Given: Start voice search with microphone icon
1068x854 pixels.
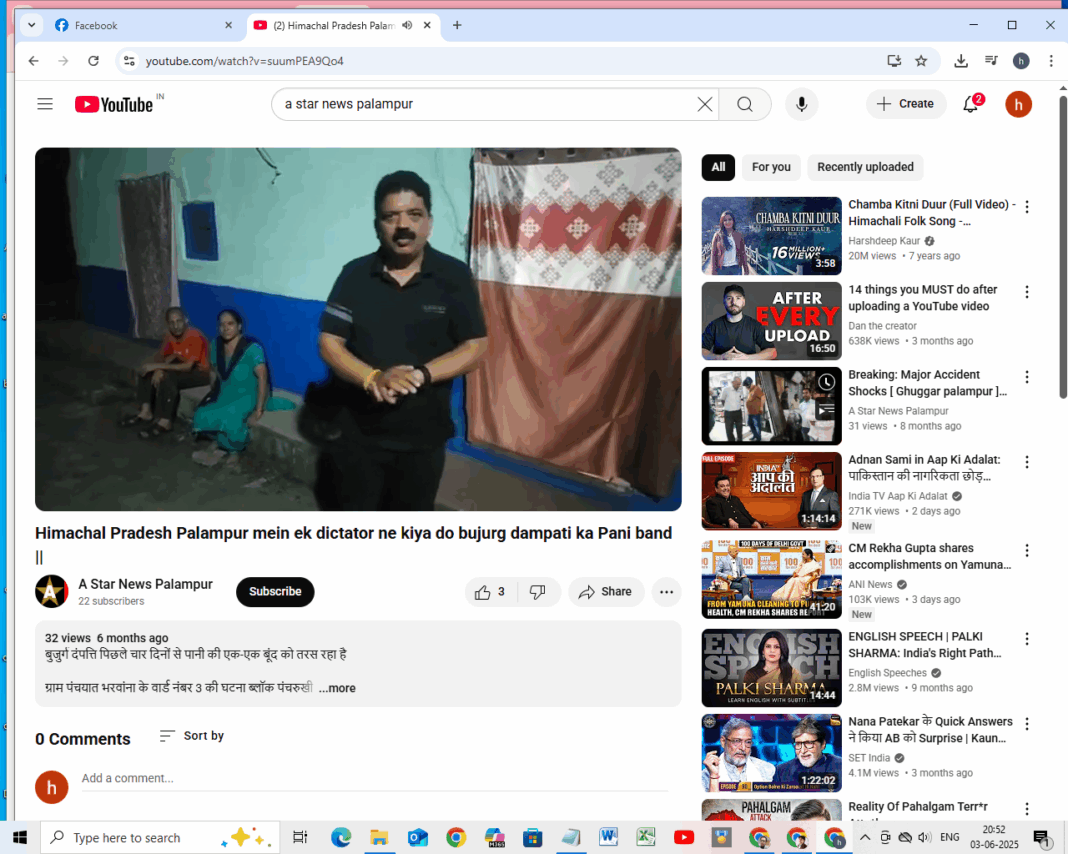Looking at the screenshot, I should coord(801,104).
